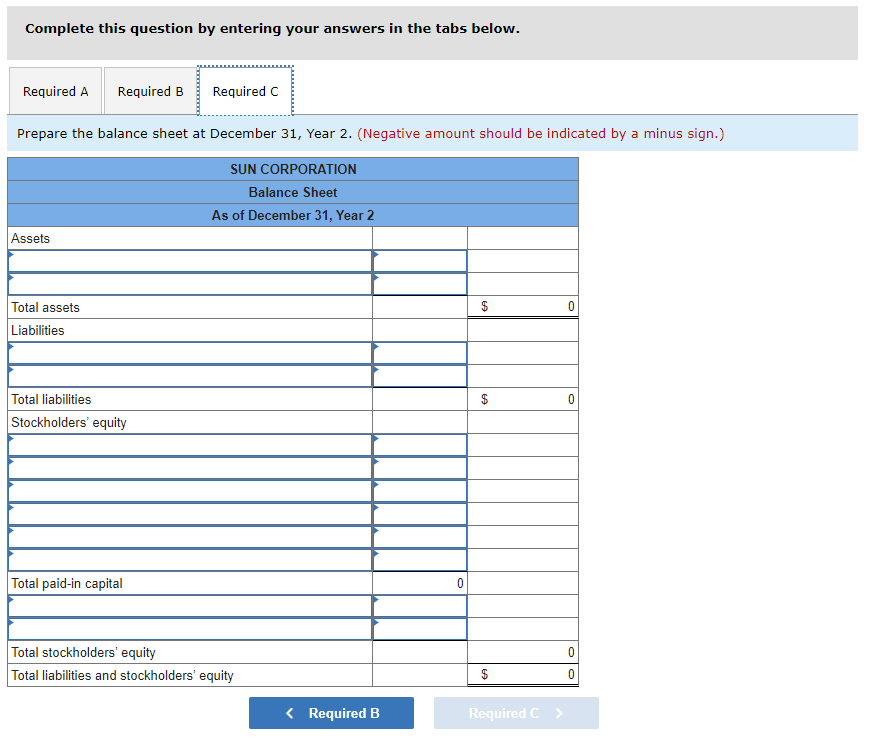Click second asset amount field above Total assets
Screen dimensions: 871x745
[420, 284]
